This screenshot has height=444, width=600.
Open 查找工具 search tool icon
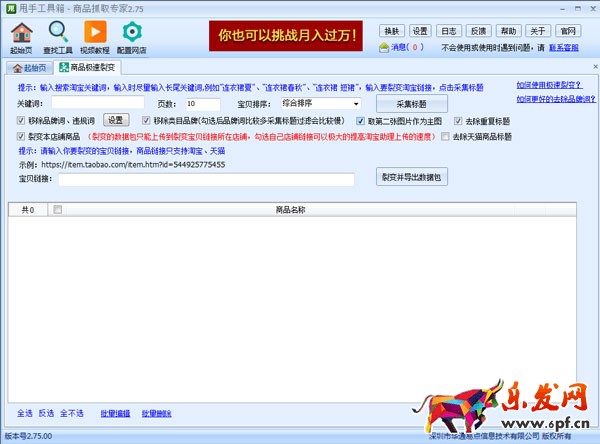click(57, 37)
